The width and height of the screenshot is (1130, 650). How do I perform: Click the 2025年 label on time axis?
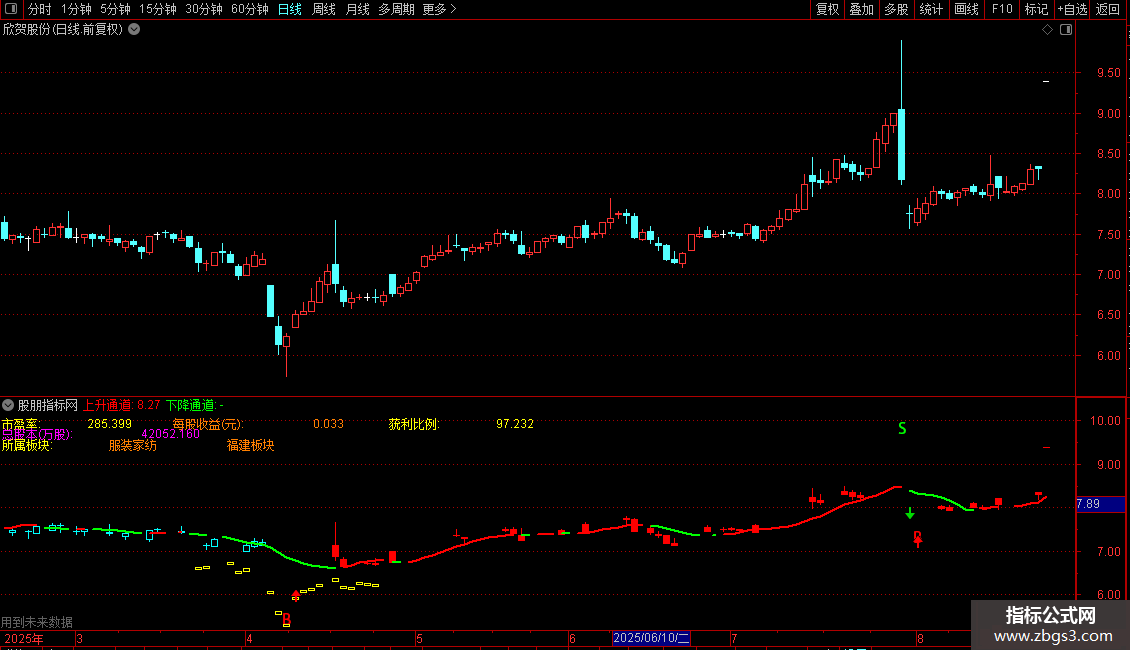click(24, 639)
